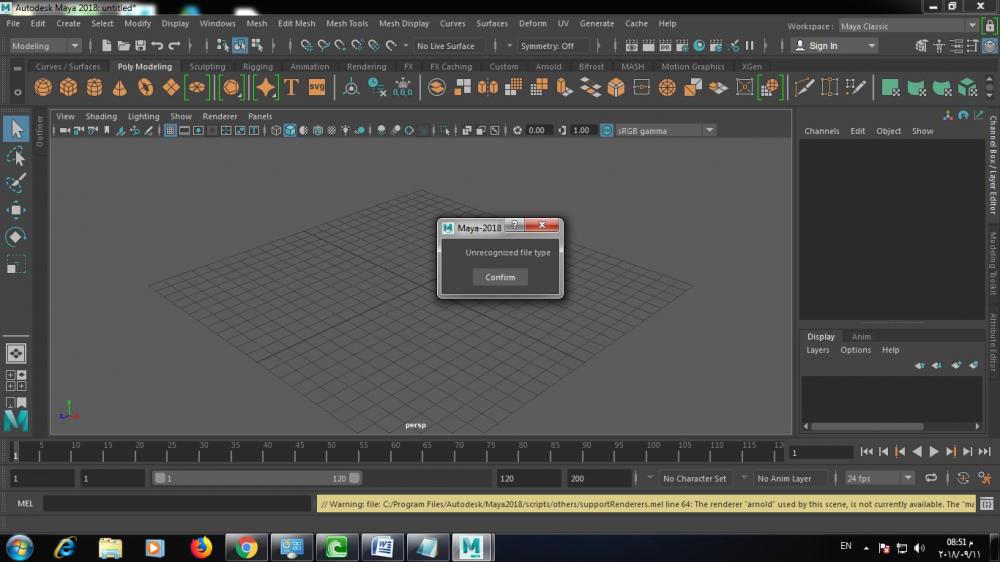The width and height of the screenshot is (1000, 562).
Task: Pick the Paint selection tool
Action: click(x=16, y=183)
